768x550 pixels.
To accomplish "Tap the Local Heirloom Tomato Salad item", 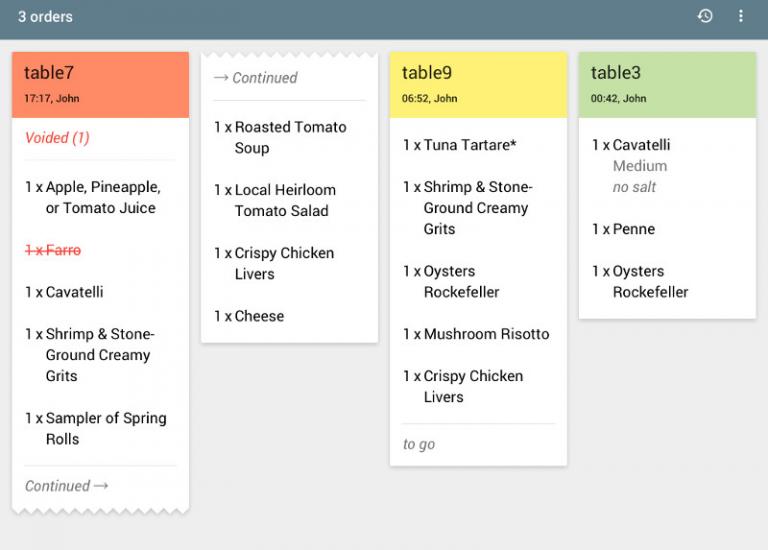I will tap(275, 200).
